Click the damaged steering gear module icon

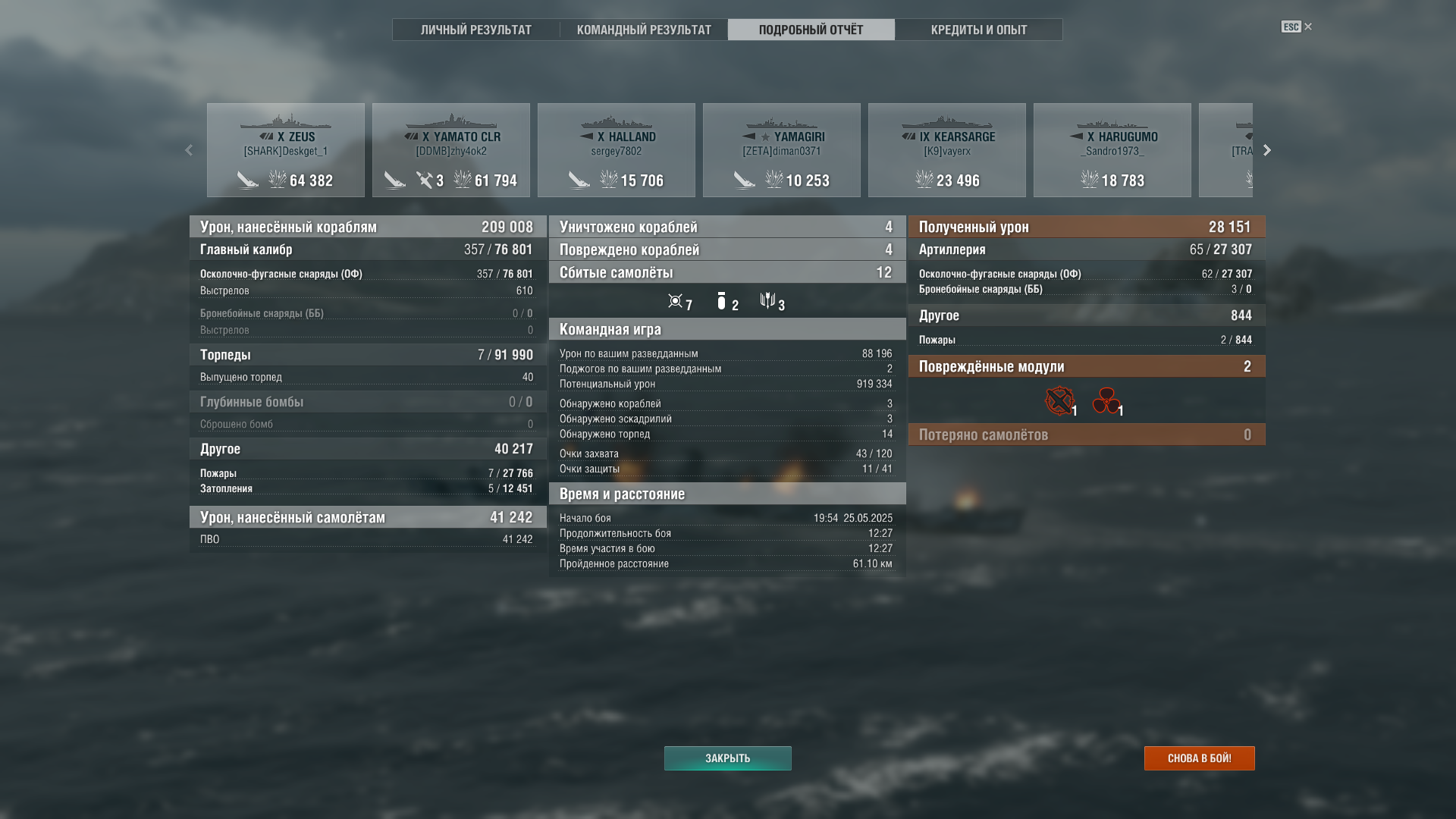1059,400
